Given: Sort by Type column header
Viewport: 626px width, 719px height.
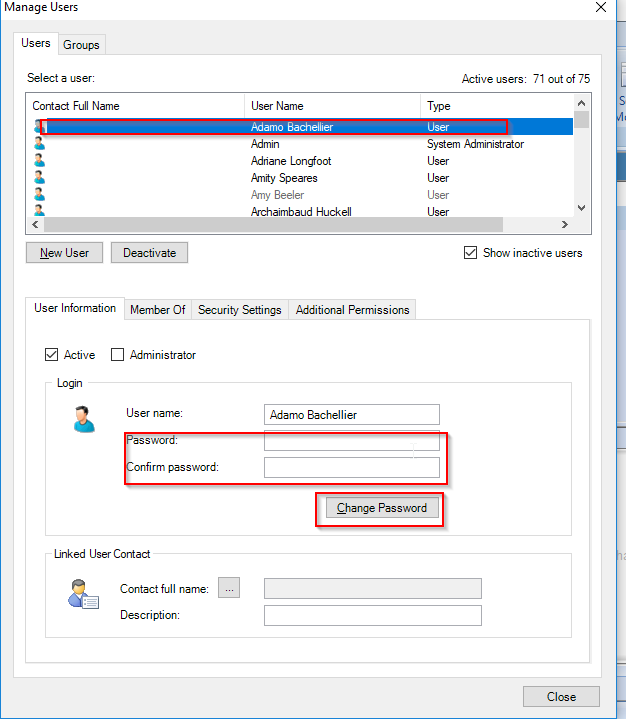Looking at the screenshot, I should [497, 106].
